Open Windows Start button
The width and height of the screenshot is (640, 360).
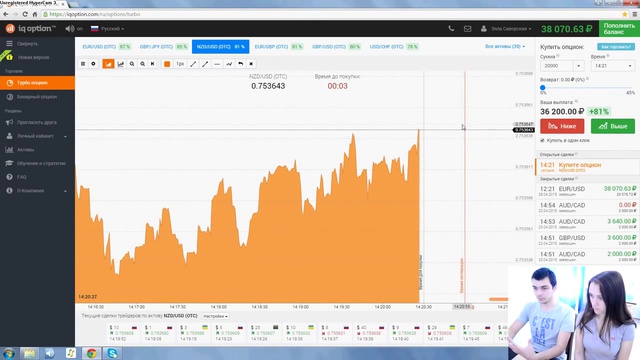pyautogui.click(x=9, y=353)
